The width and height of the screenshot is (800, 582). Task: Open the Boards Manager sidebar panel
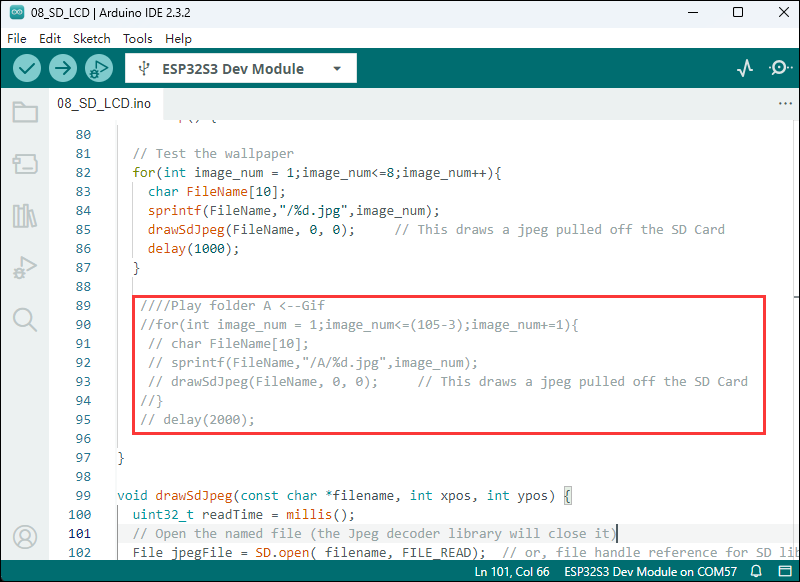(x=24, y=163)
